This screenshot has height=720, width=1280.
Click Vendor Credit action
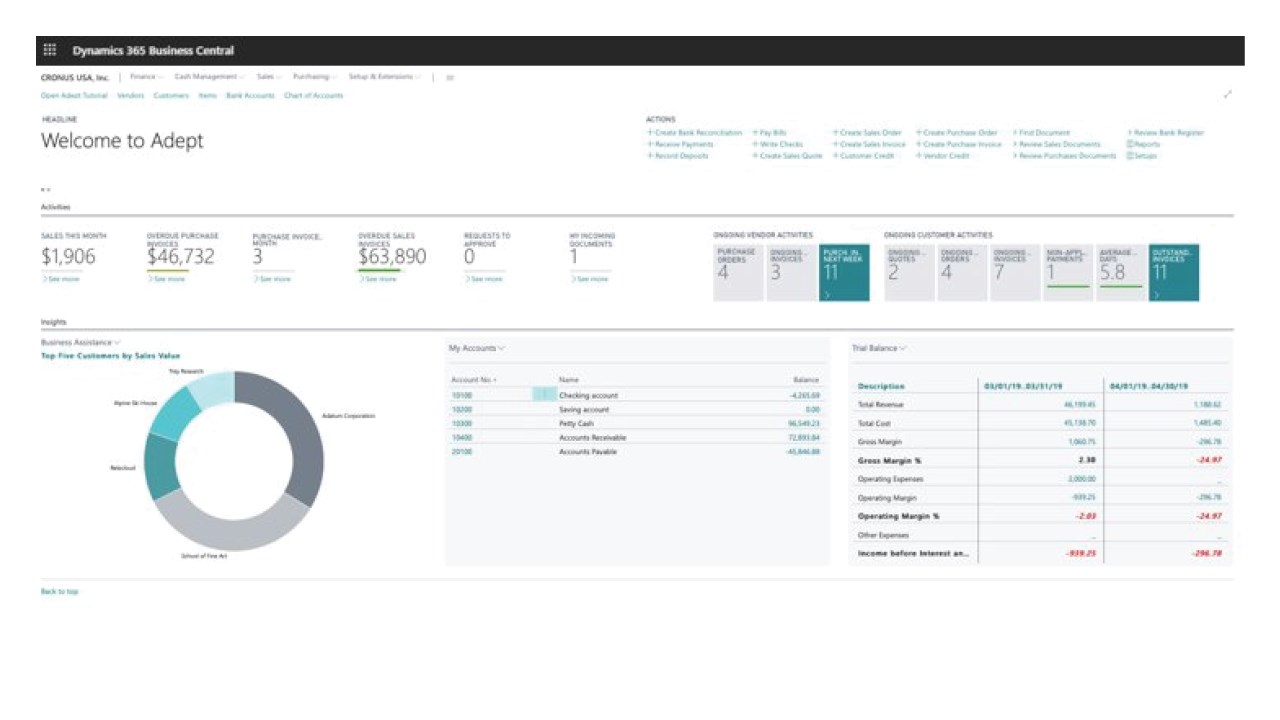click(943, 156)
